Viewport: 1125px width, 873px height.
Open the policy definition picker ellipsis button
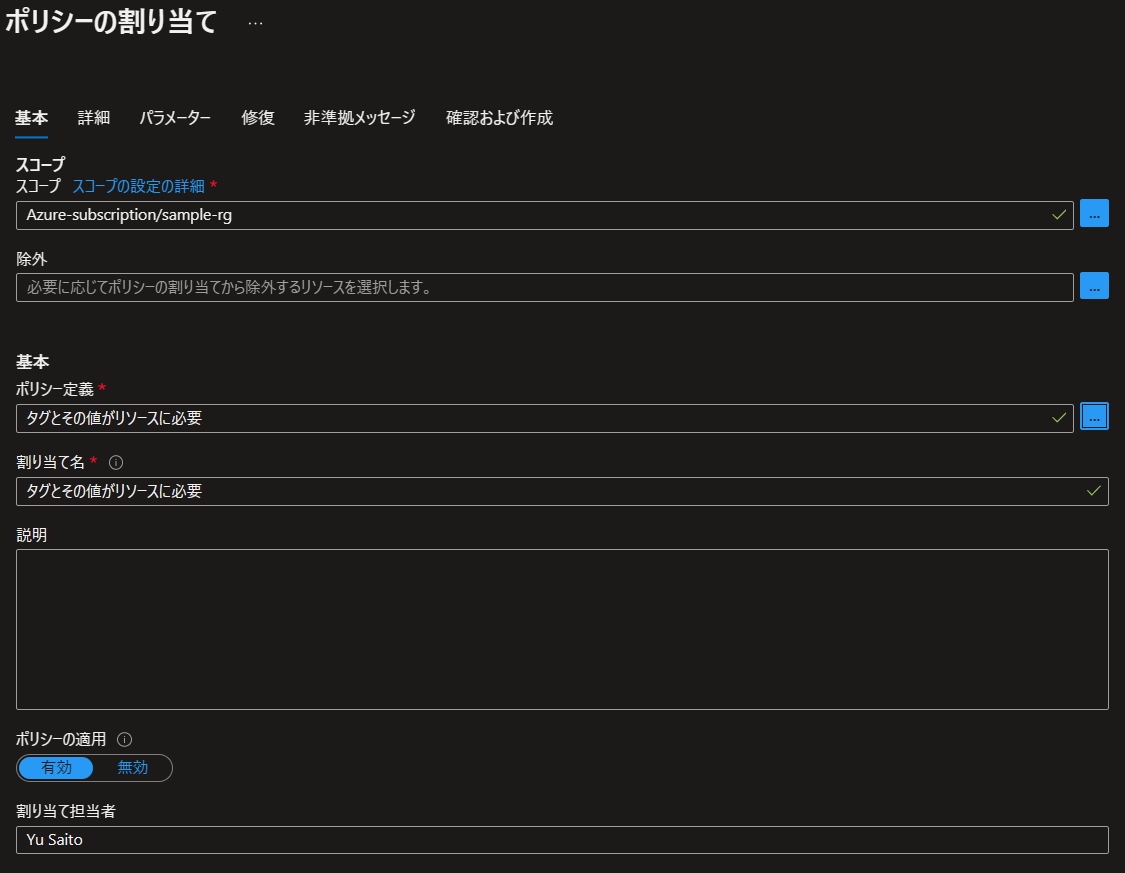(1093, 417)
